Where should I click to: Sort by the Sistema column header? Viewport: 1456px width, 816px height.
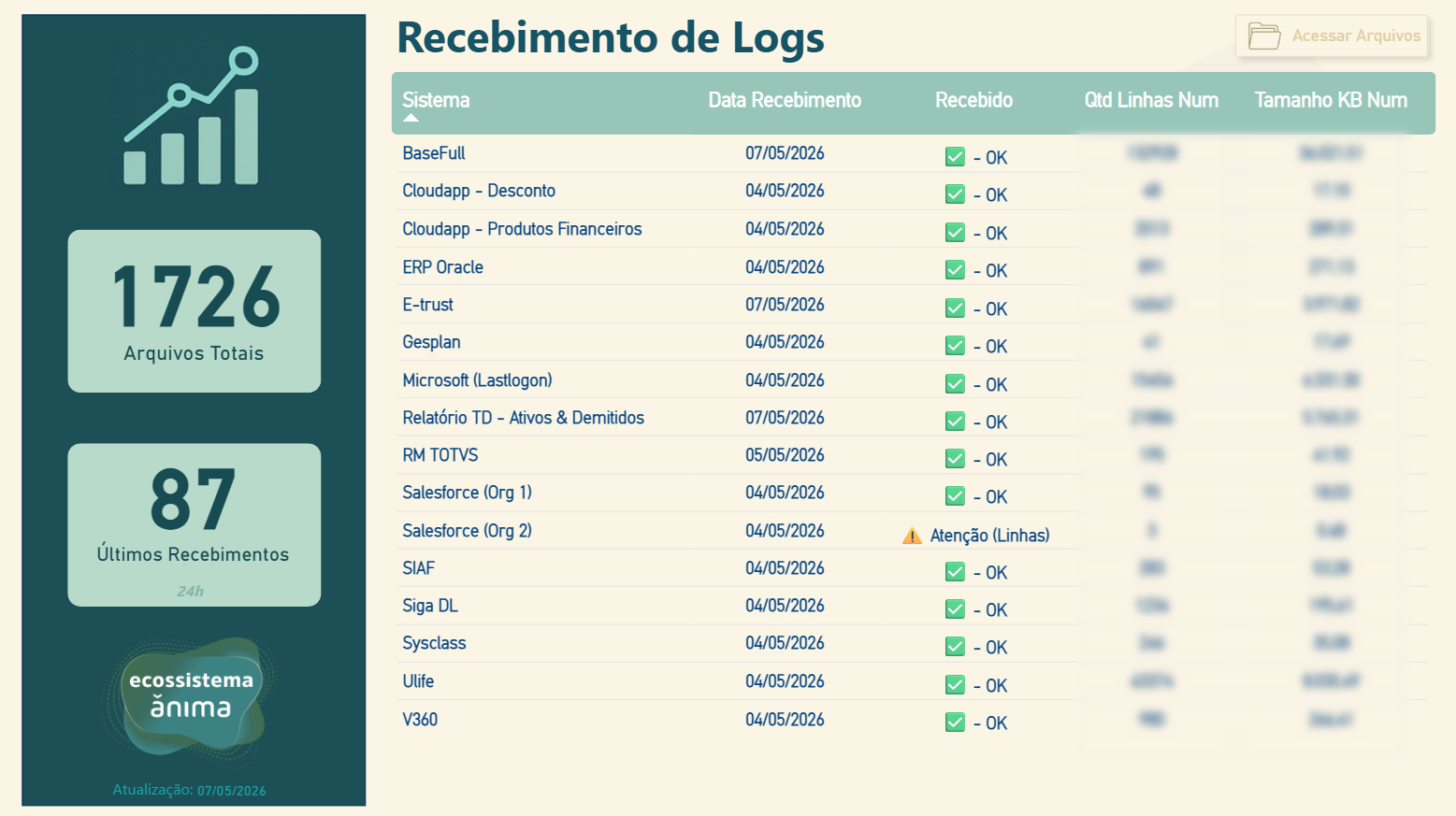pos(436,100)
